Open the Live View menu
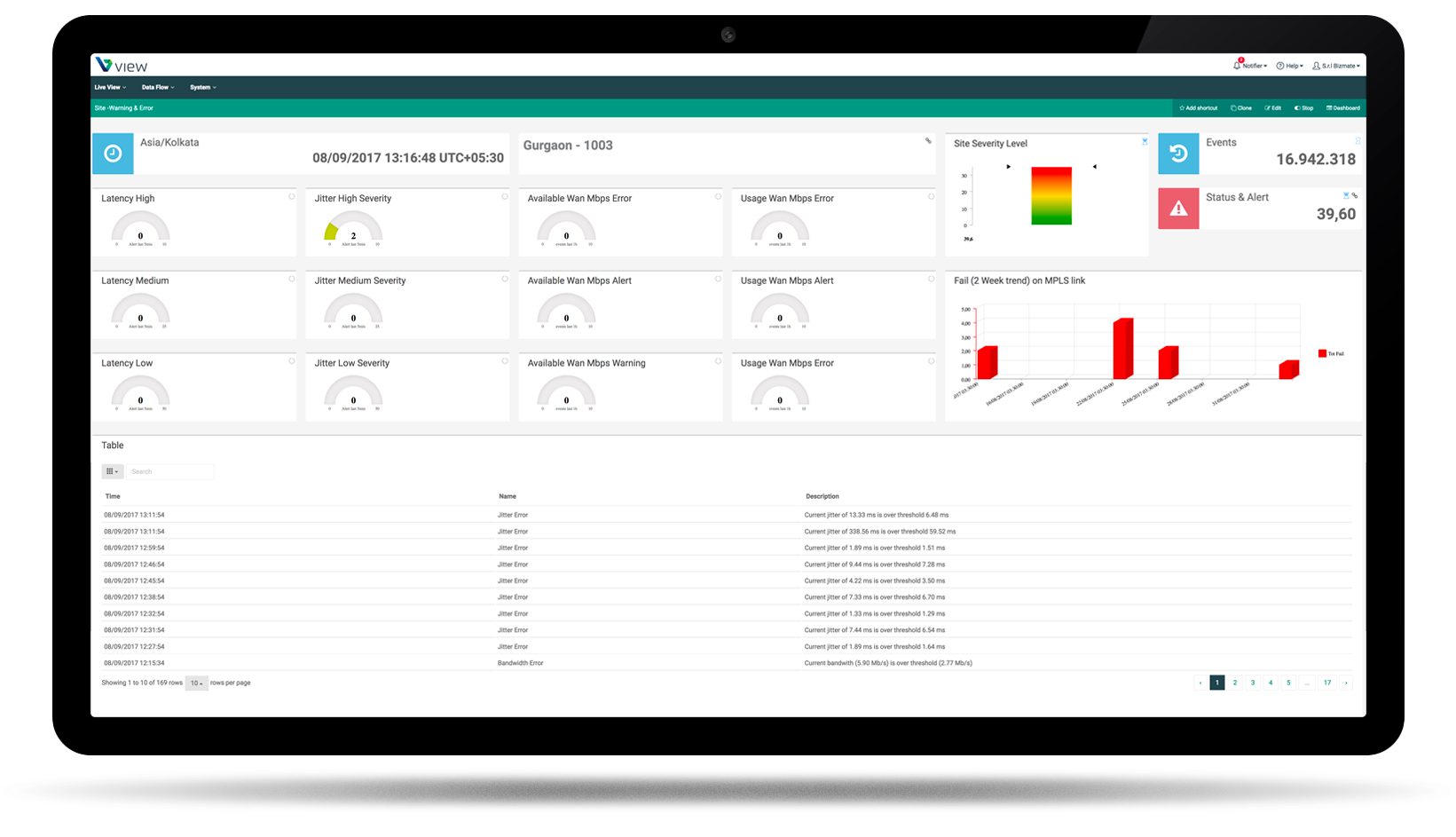The width and height of the screenshot is (1456, 837). pos(110,88)
